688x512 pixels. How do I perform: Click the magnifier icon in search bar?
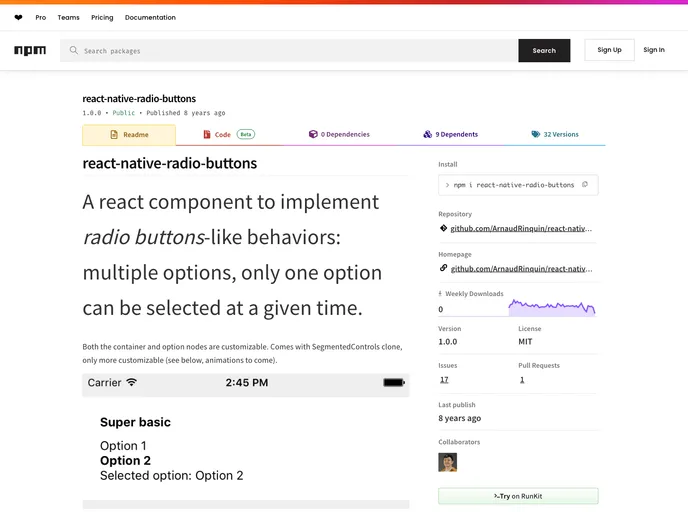click(74, 50)
